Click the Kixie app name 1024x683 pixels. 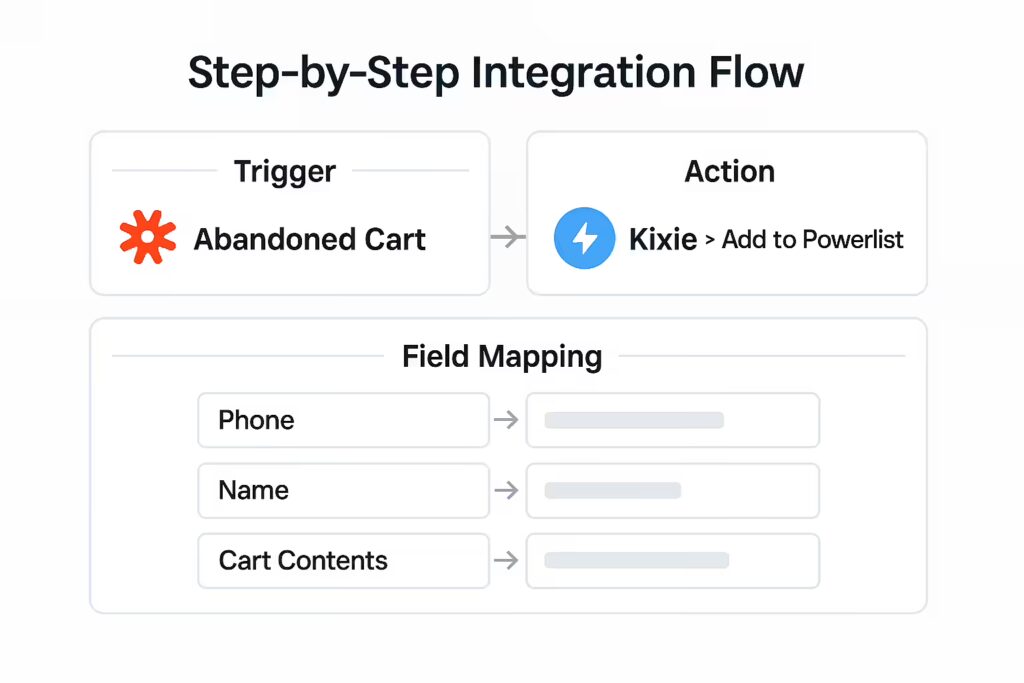[663, 239]
